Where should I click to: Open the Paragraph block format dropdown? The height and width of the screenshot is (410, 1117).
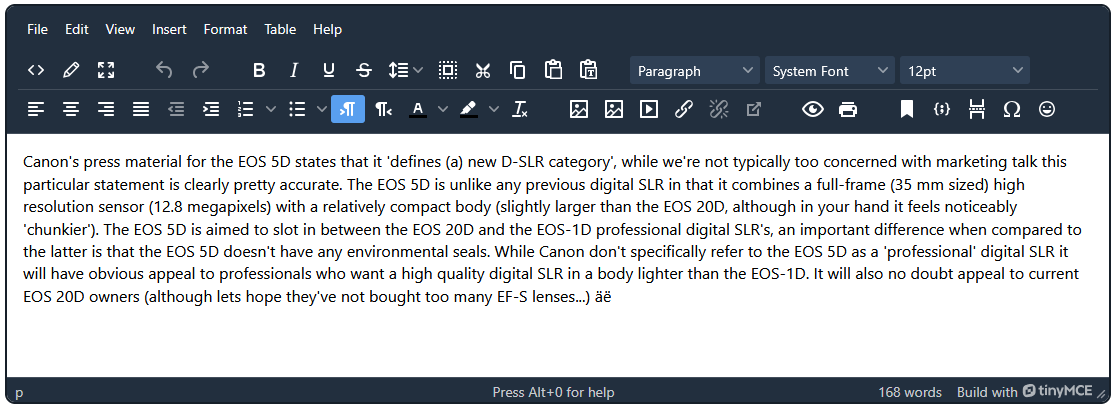695,71
